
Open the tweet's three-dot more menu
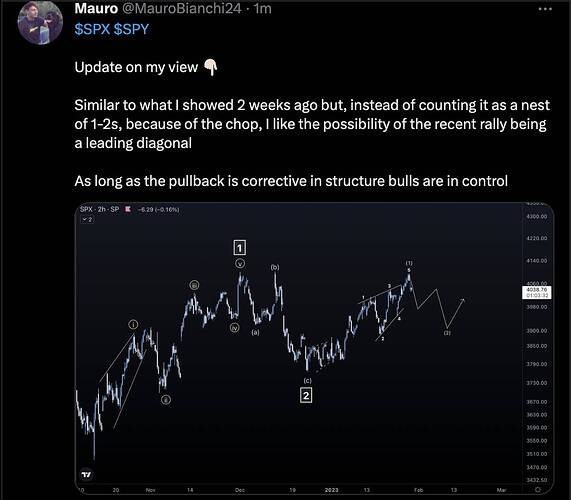click(x=545, y=9)
